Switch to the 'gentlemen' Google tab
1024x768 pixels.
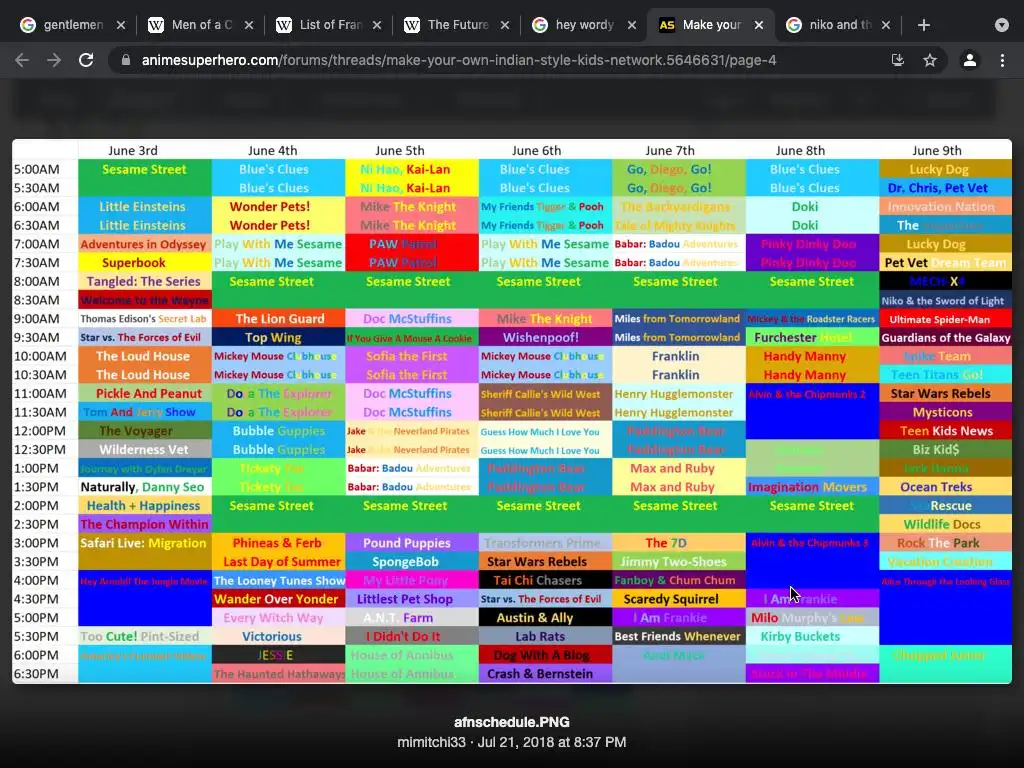72,25
